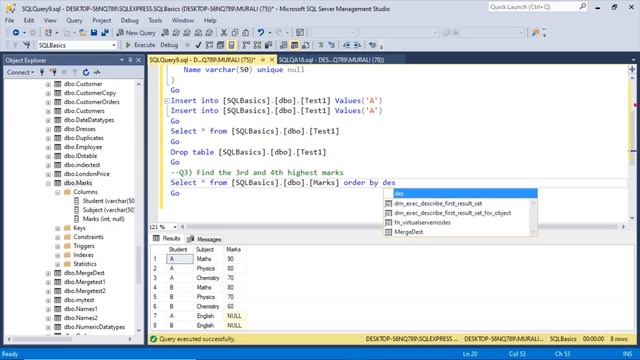The image size is (640, 360).
Task: Select dbo.Employee in Object Explorer
Action: [x=83, y=147]
